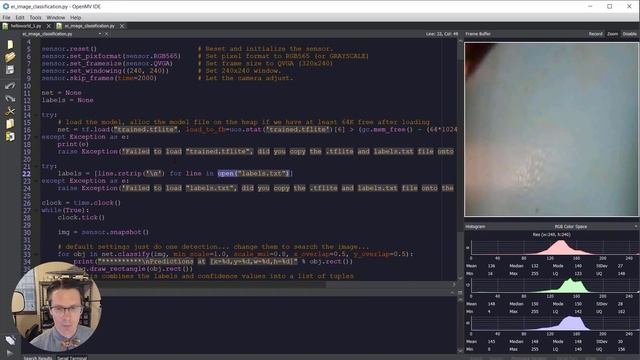Click the 'img = sensor.snapshot()' code on line 30
The height and width of the screenshot is (360, 640).
click(103, 232)
